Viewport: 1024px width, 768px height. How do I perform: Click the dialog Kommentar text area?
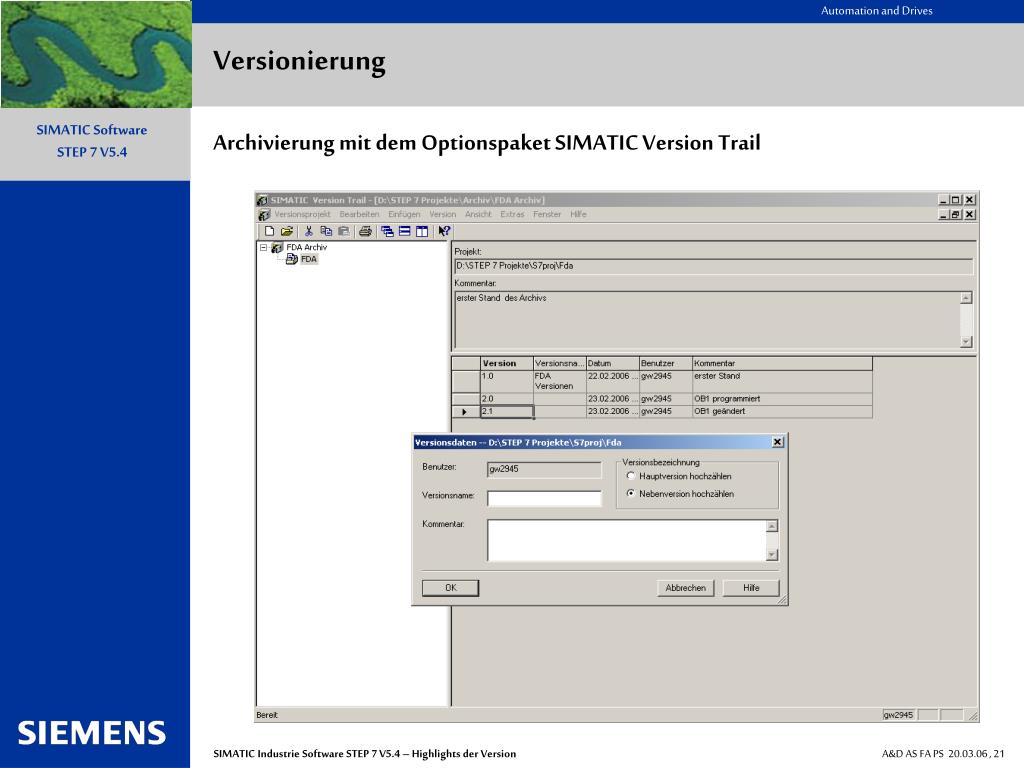coord(627,541)
